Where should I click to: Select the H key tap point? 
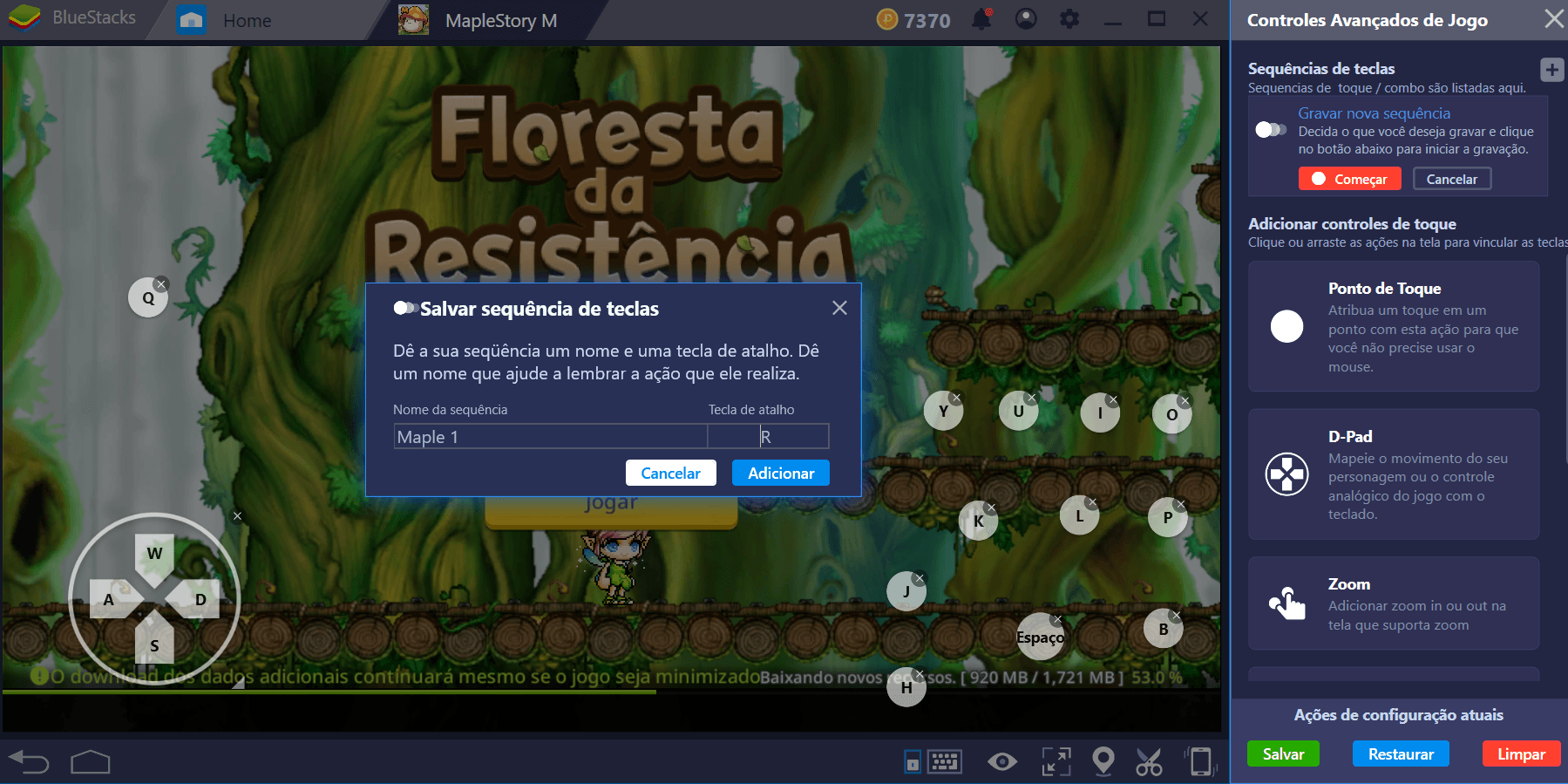906,687
